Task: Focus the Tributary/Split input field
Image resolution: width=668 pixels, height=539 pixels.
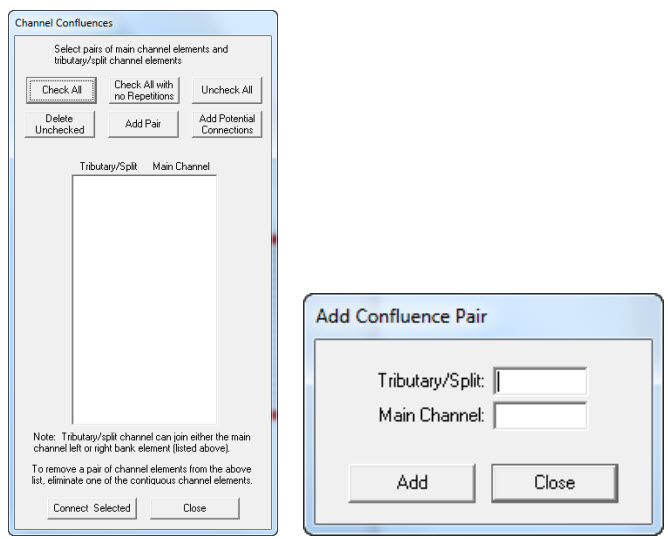Action: click(x=541, y=381)
